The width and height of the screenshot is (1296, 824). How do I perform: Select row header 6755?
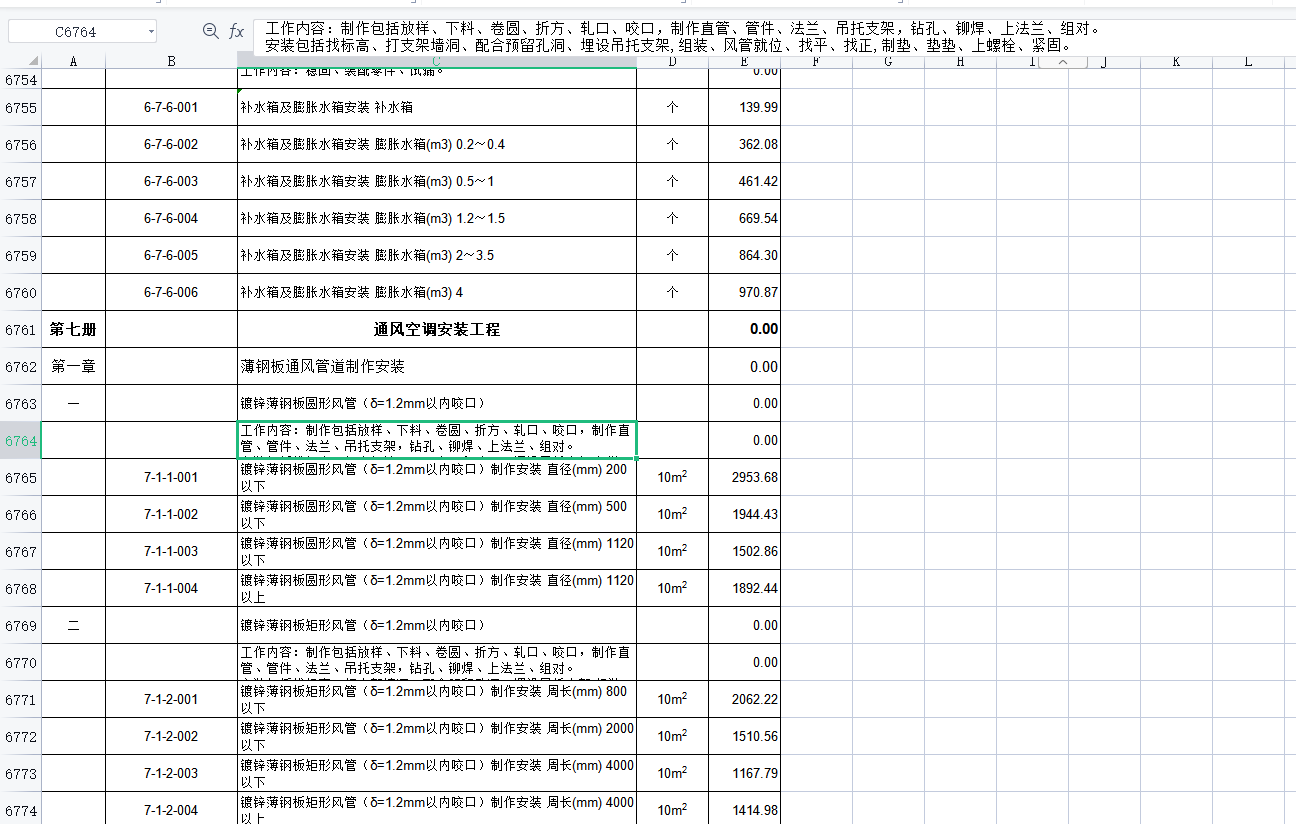[21, 107]
